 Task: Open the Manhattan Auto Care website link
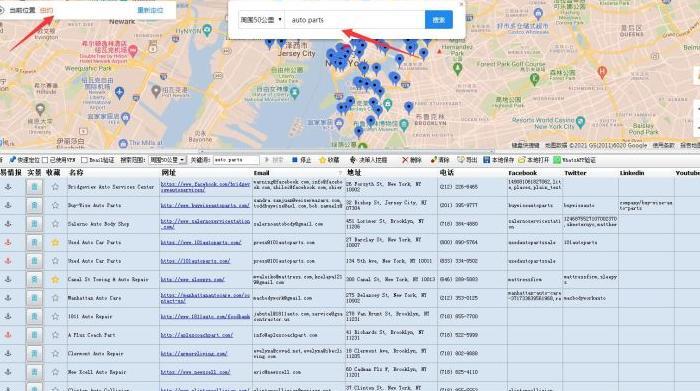point(205,298)
